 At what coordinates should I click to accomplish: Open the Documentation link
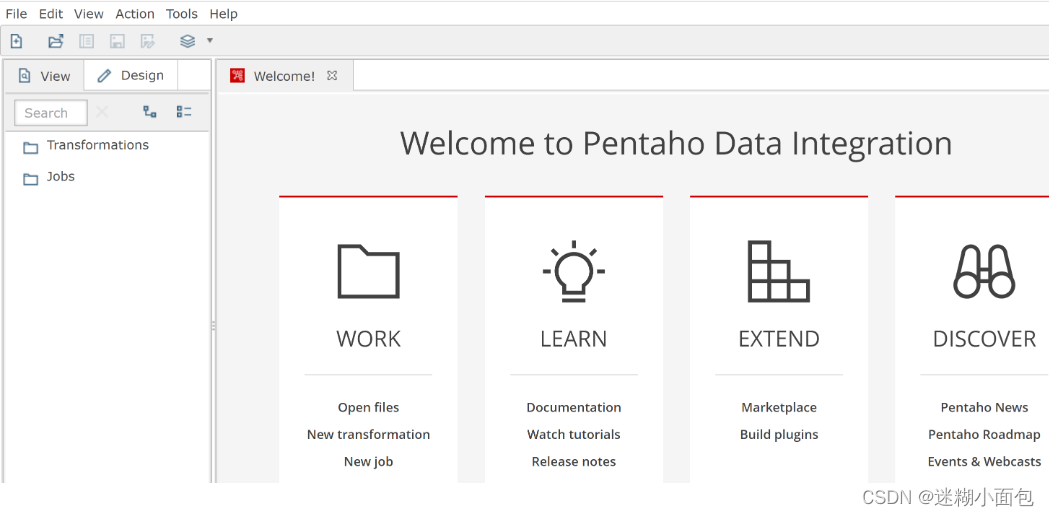point(574,408)
